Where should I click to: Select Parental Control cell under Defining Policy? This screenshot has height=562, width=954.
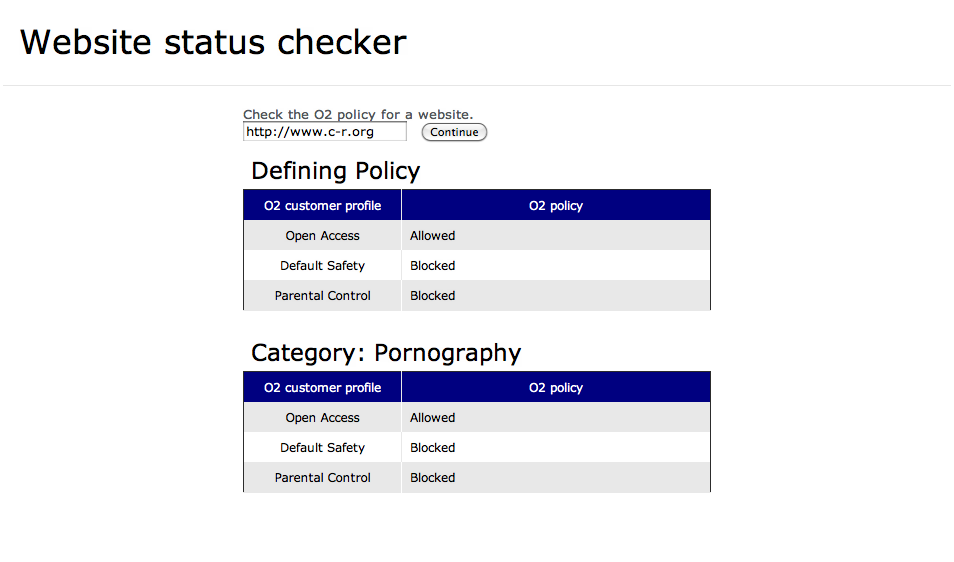[x=322, y=296]
